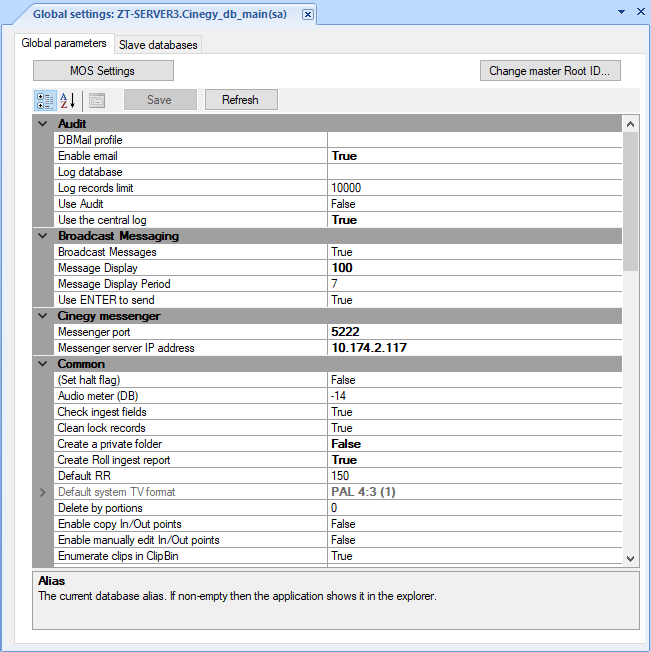The image size is (651, 652).
Task: Select the Clean lock records row
Action: [x=338, y=428]
